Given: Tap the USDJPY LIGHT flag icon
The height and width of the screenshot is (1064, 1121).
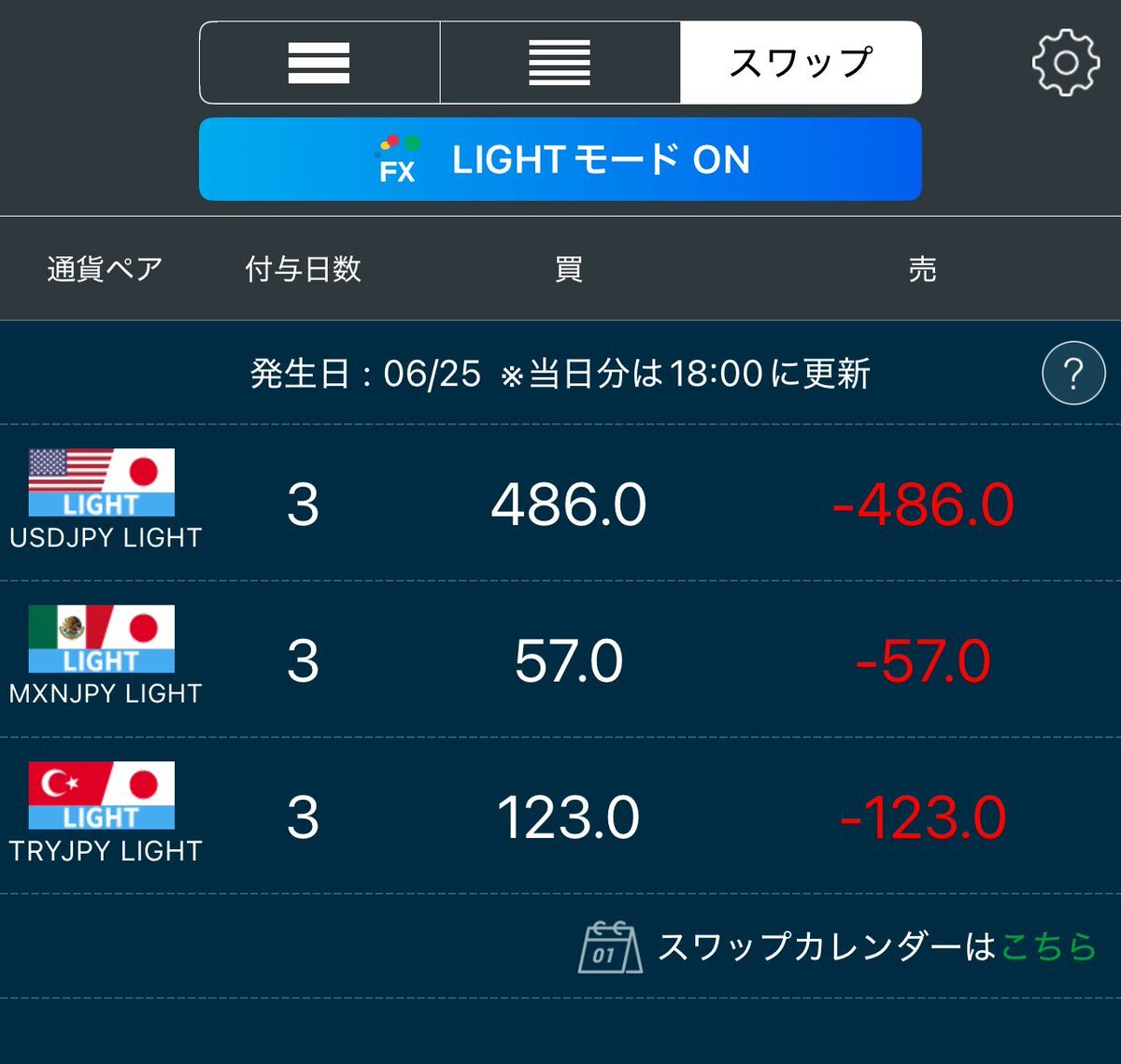Looking at the screenshot, I should tap(102, 483).
